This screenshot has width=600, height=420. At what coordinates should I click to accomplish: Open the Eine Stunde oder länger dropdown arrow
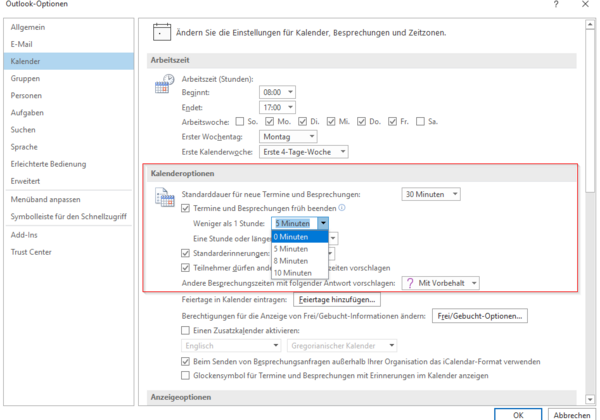[333, 238]
